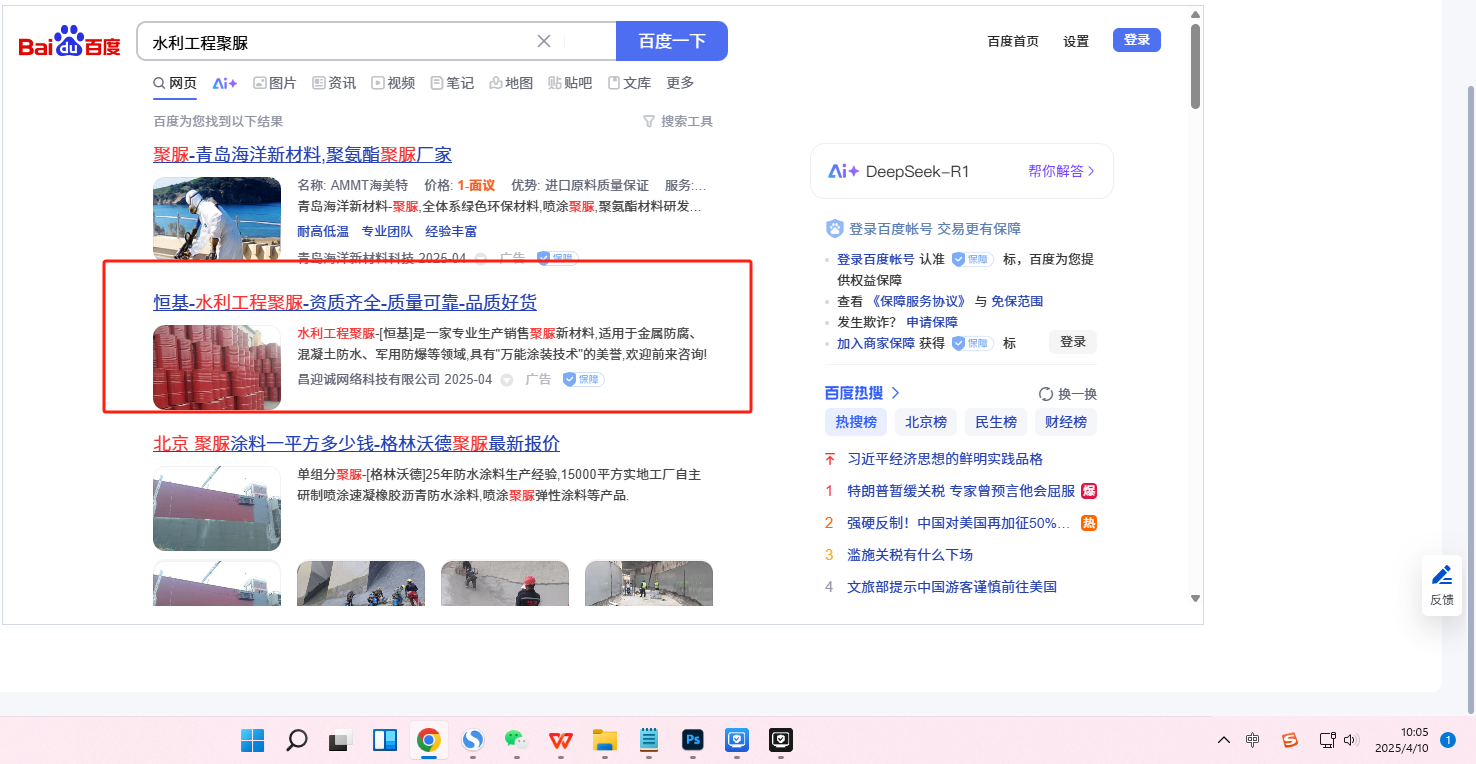Clear the search box with the X icon
The width and height of the screenshot is (1476, 764).
click(x=544, y=41)
